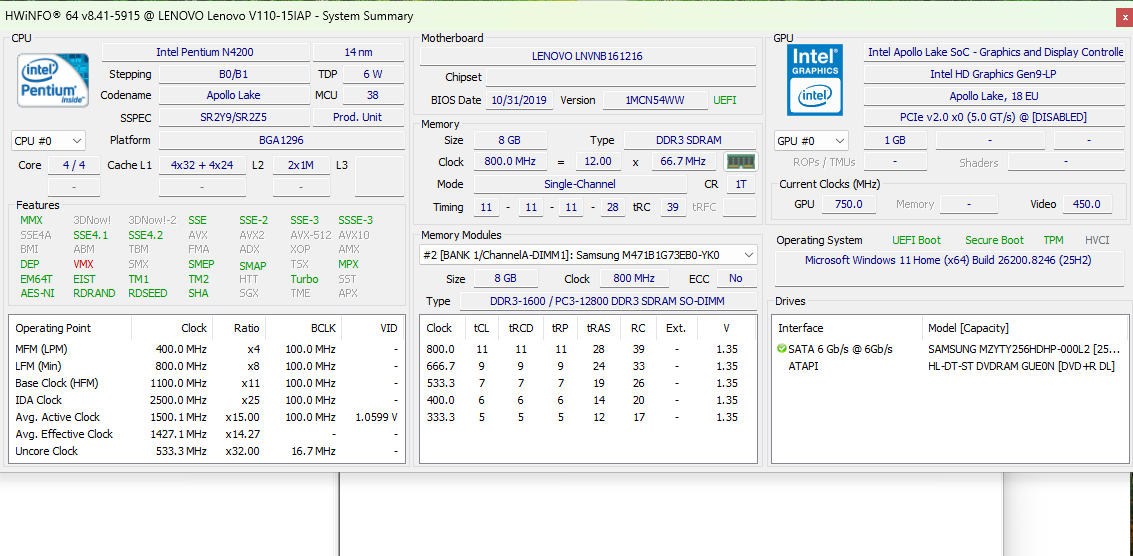Image resolution: width=1133 pixels, height=556 pixels.
Task: Select the HL-DT-ST DVDRAM GUE0N drive row
Action: click(949, 366)
